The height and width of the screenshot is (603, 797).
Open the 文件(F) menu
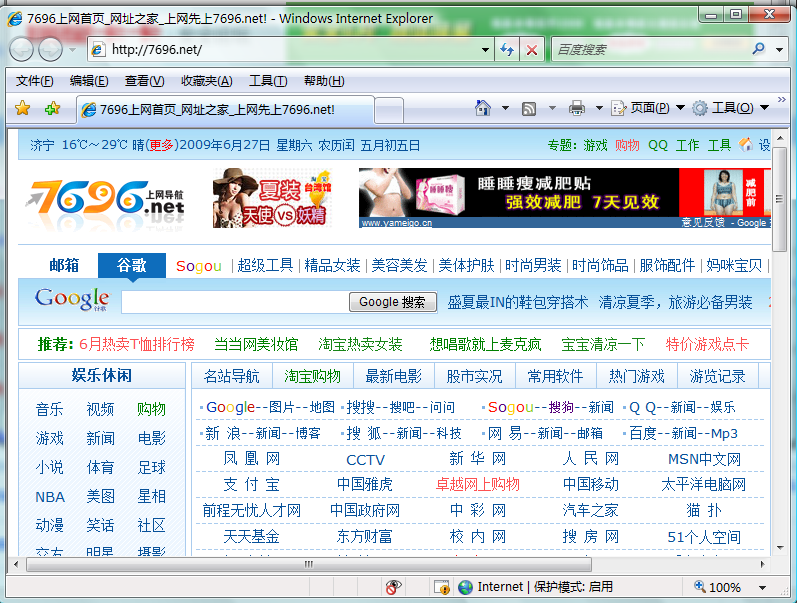pyautogui.click(x=35, y=81)
